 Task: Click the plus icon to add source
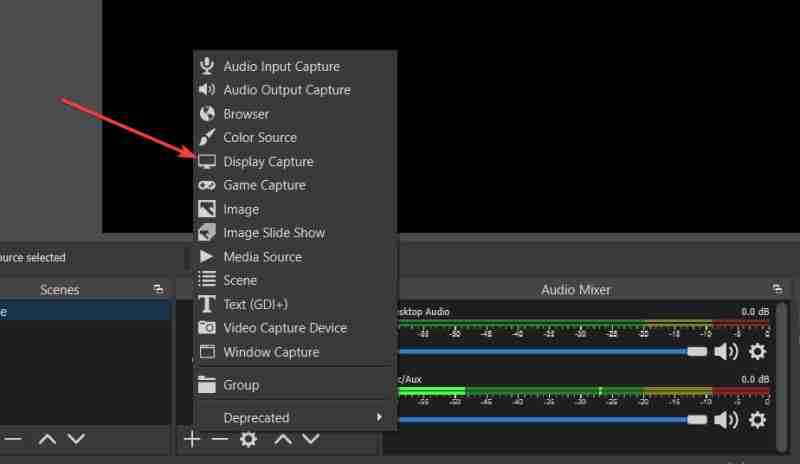[192, 439]
